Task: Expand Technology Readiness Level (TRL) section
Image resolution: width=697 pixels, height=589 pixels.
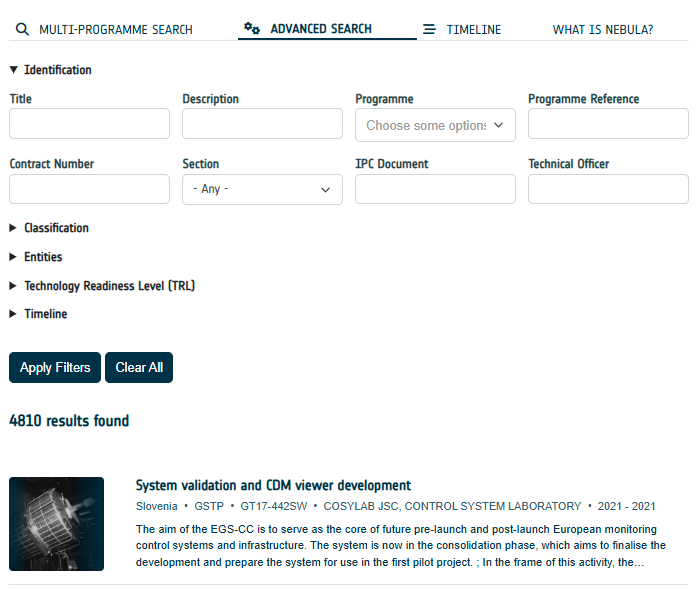Action: (x=109, y=286)
